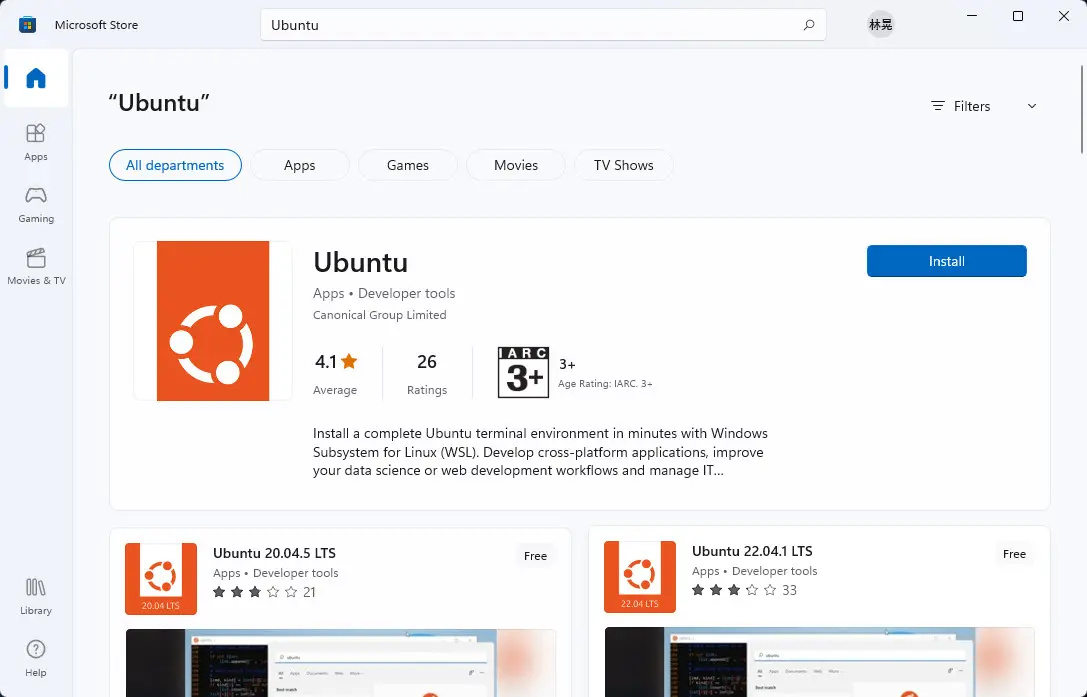Image resolution: width=1087 pixels, height=697 pixels.
Task: Open the Gaming section
Action: click(35, 203)
